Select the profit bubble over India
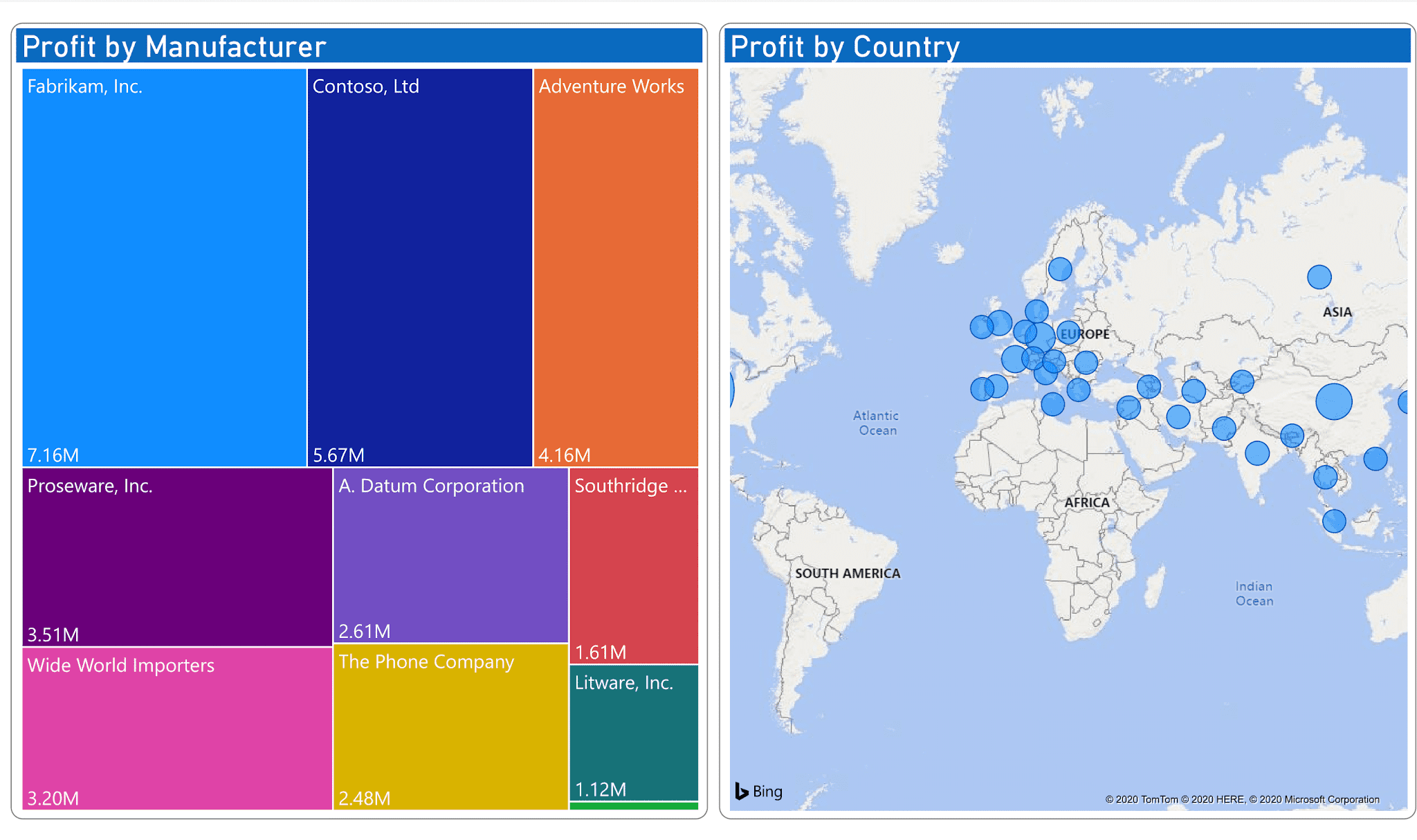Image resolution: width=1417 pixels, height=840 pixels. pos(1256,453)
